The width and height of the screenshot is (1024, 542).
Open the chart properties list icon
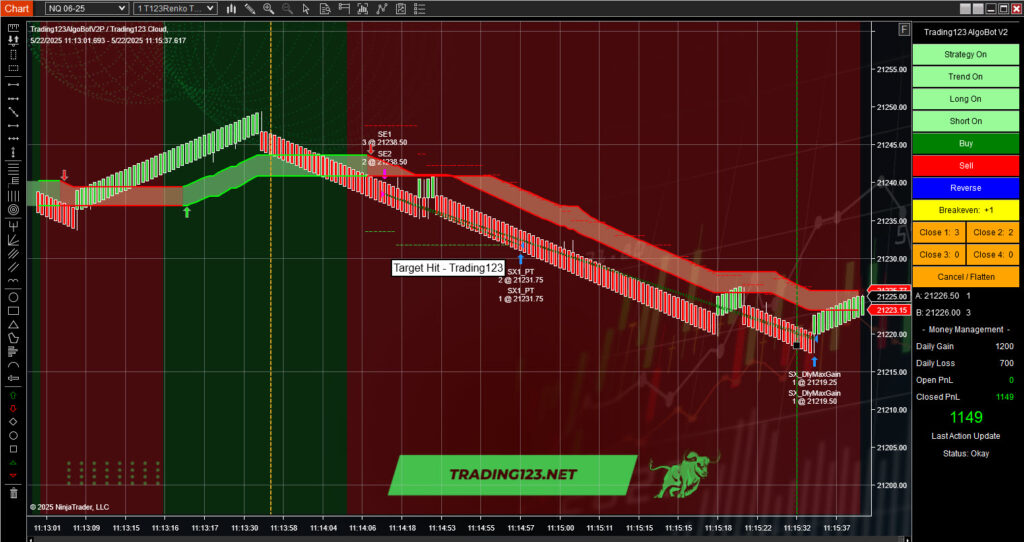pyautogui.click(x=420, y=8)
